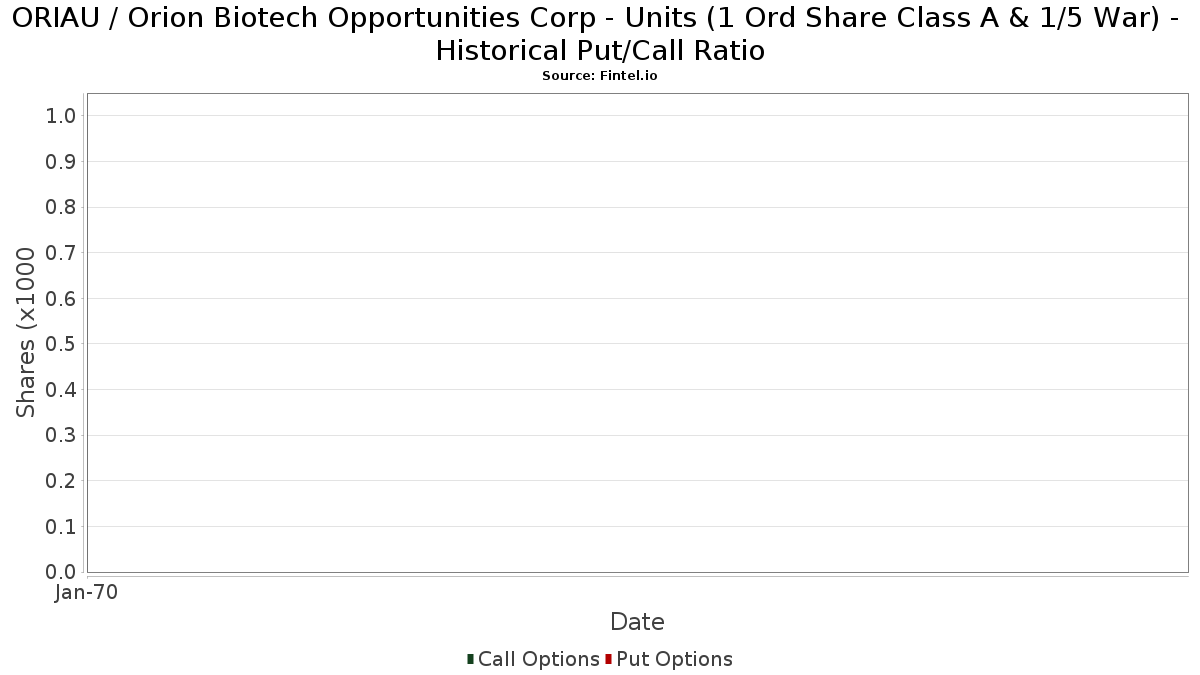
Task: Click the 1.0 y-axis tick label
Action: pos(61,116)
